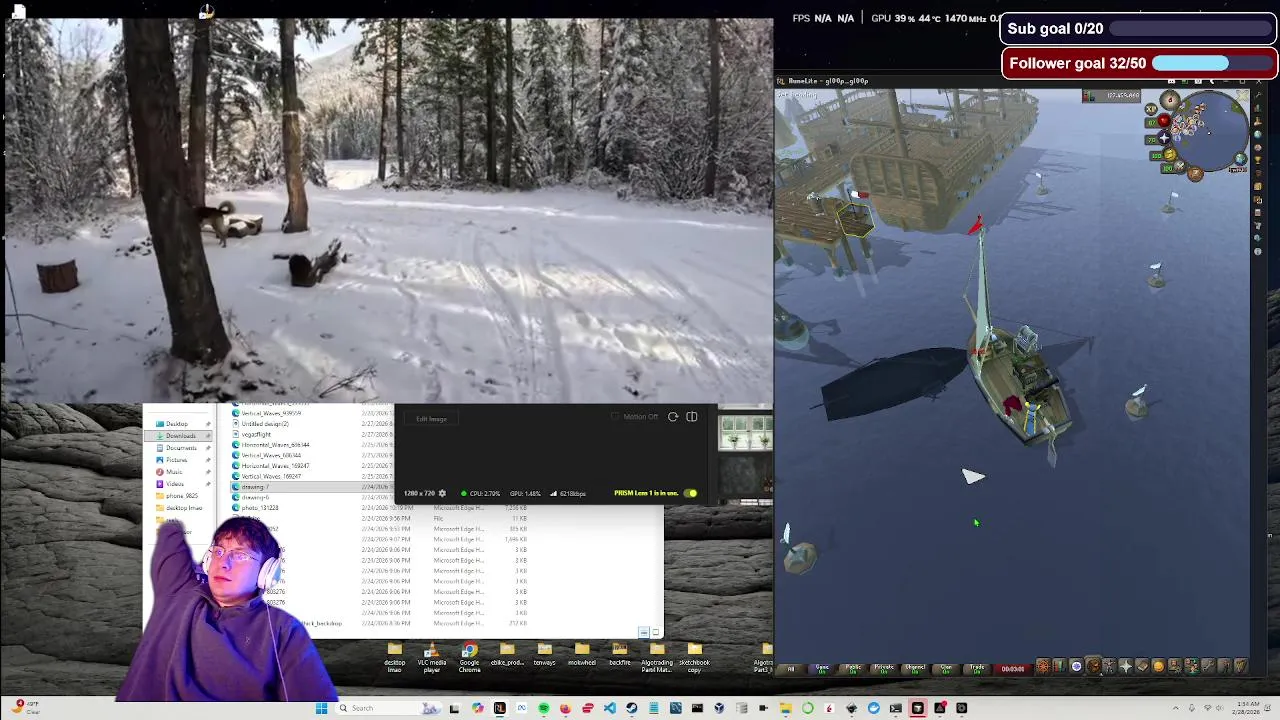Select the Horizontal_Waves_606344 file

(275, 445)
